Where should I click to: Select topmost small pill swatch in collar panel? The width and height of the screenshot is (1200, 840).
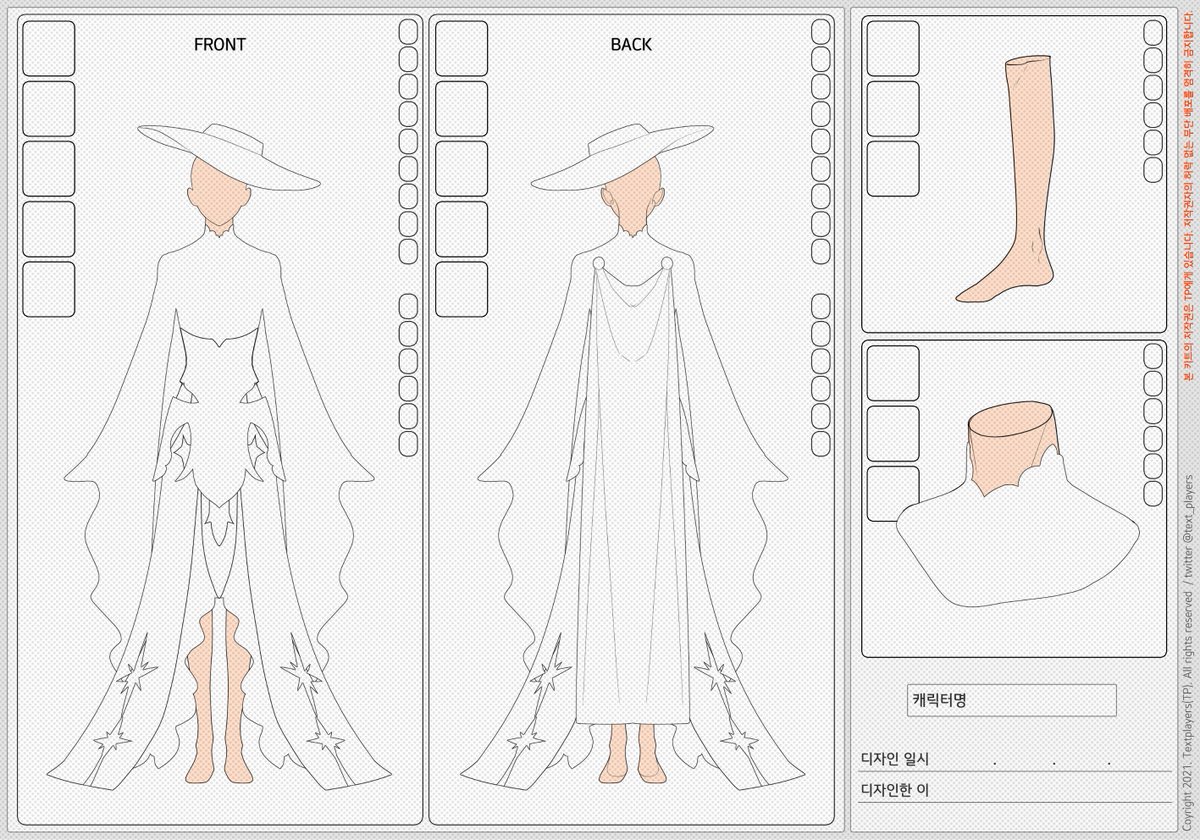1153,356
